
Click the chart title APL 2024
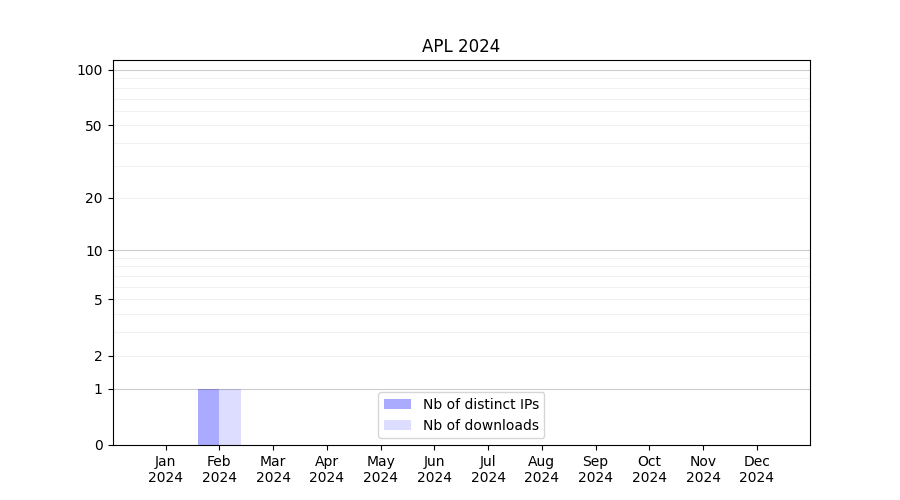(460, 46)
